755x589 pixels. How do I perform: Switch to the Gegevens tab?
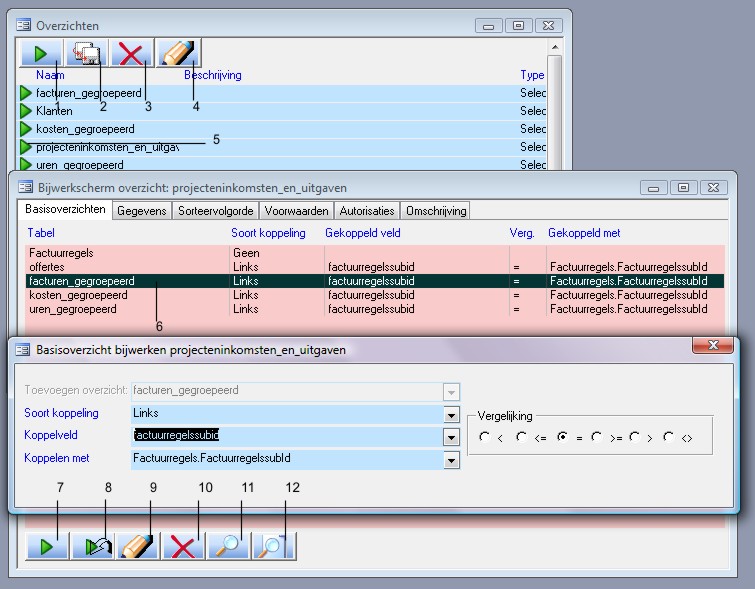(x=142, y=210)
